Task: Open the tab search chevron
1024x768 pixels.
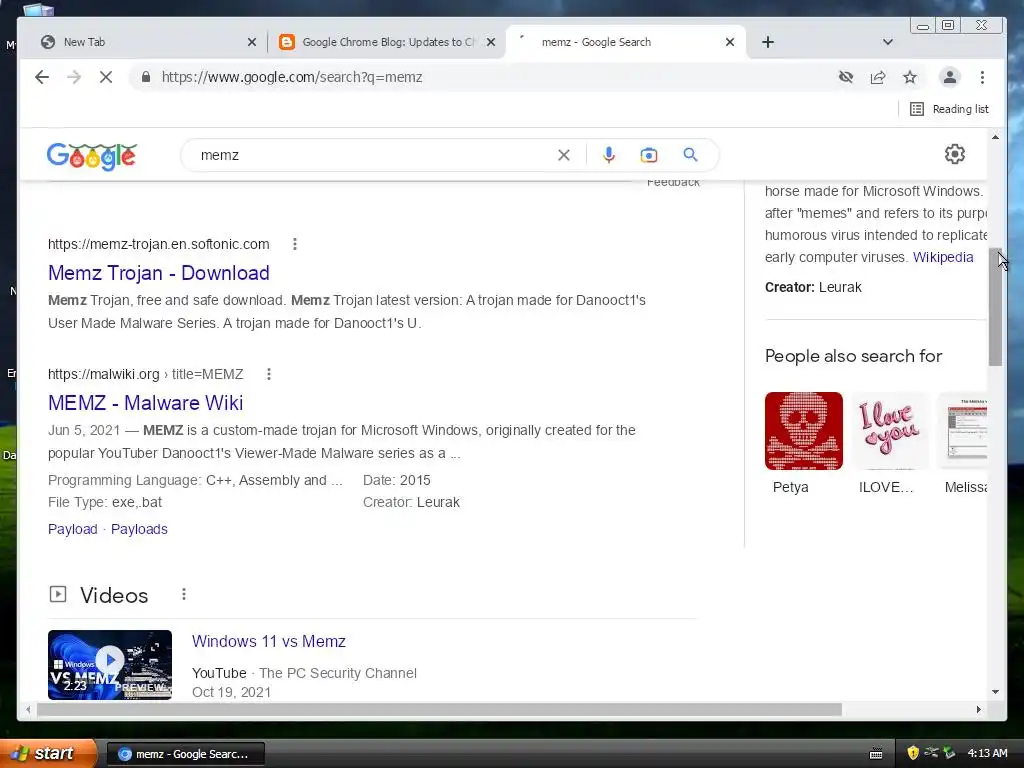Action: pyautogui.click(x=888, y=42)
